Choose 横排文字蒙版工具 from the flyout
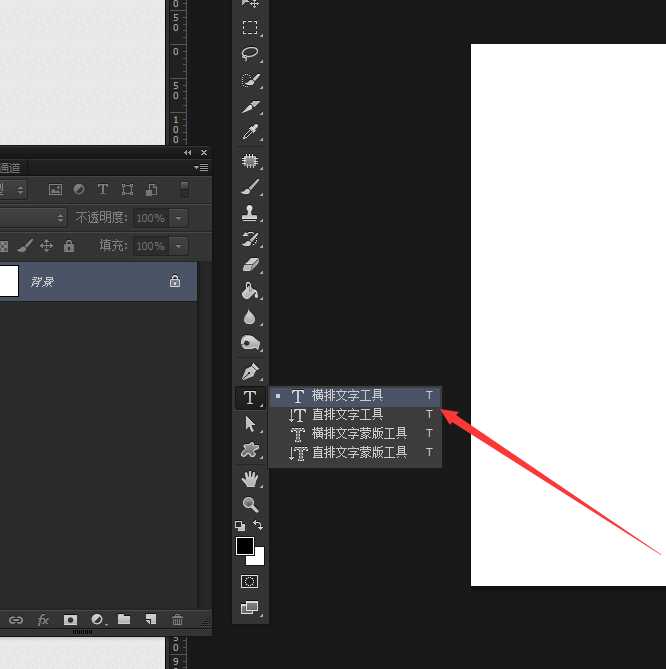Viewport: 666px width, 669px height. [358, 433]
